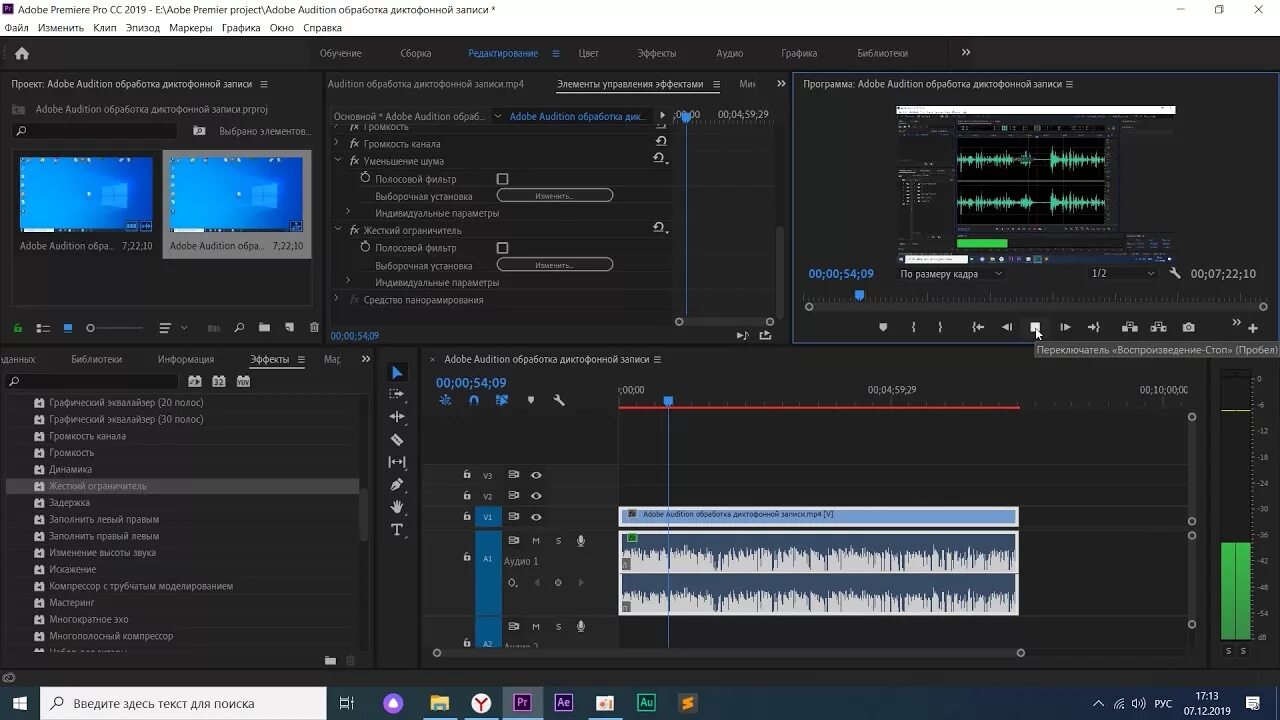
Task: Click the Extract button in Program monitor
Action: 1158,327
